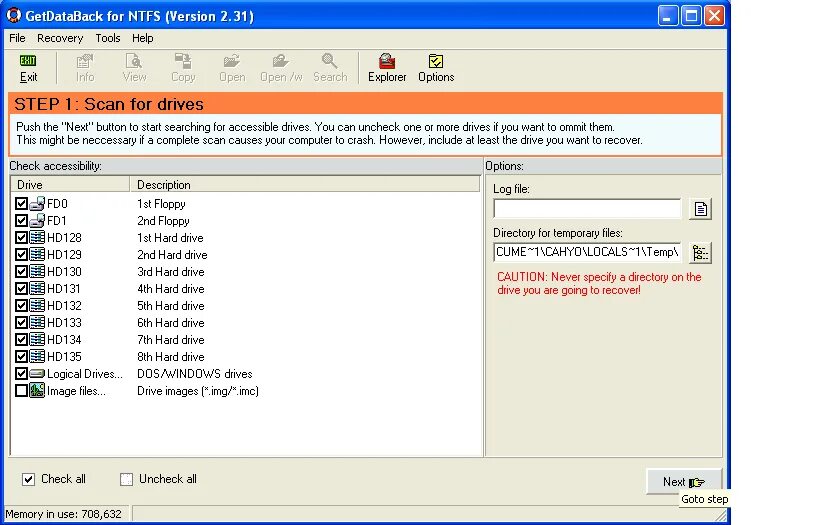Launch the Explorer toolbar icon
Viewport: 819px width, 525px height.
[x=387, y=61]
